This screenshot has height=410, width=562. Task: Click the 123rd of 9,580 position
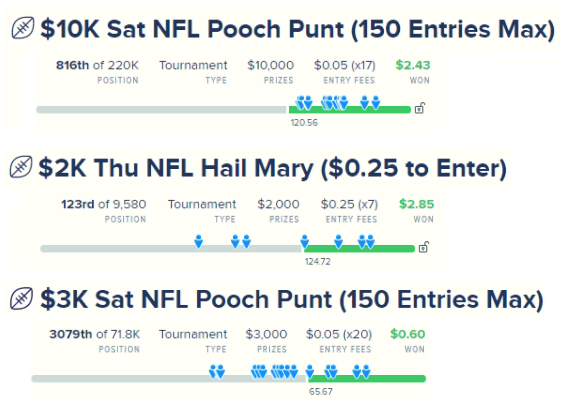[x=104, y=204]
